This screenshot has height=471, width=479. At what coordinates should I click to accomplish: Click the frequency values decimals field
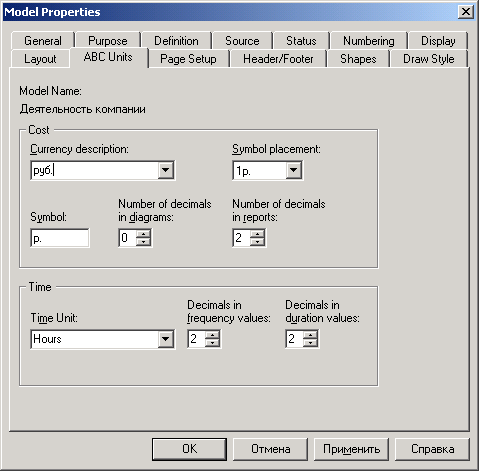[x=196, y=339]
